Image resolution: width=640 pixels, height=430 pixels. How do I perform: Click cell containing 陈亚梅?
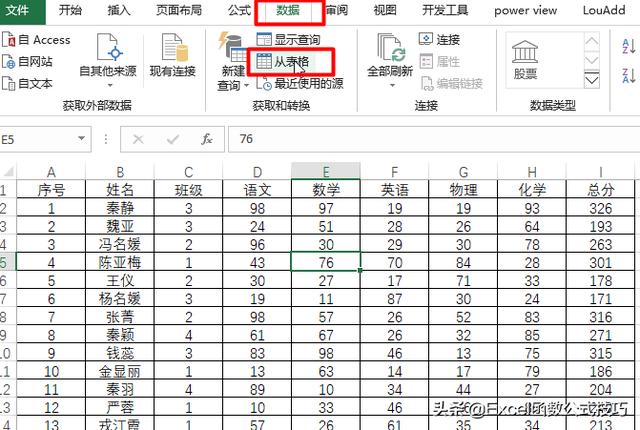coord(120,262)
